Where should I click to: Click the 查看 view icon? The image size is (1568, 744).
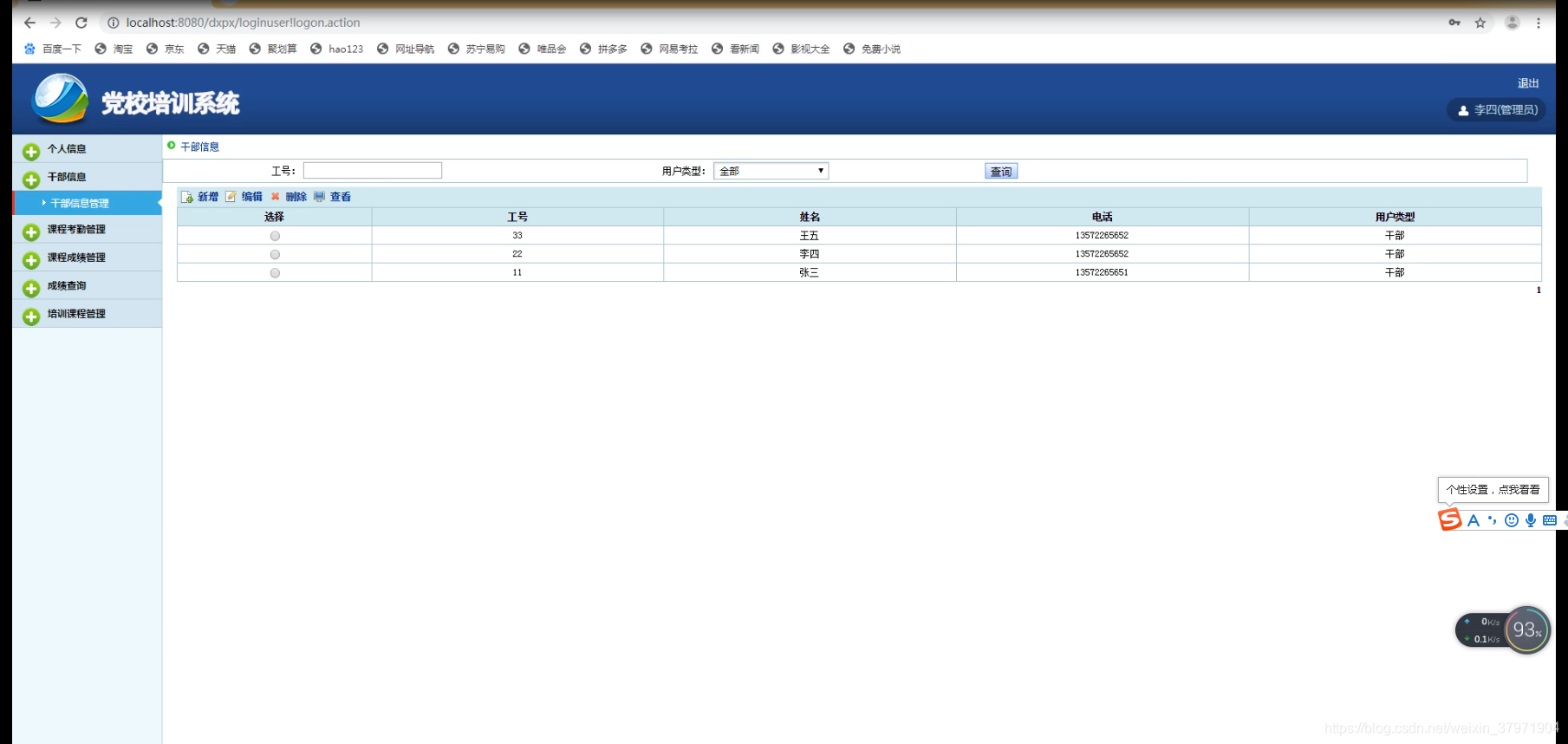319,197
